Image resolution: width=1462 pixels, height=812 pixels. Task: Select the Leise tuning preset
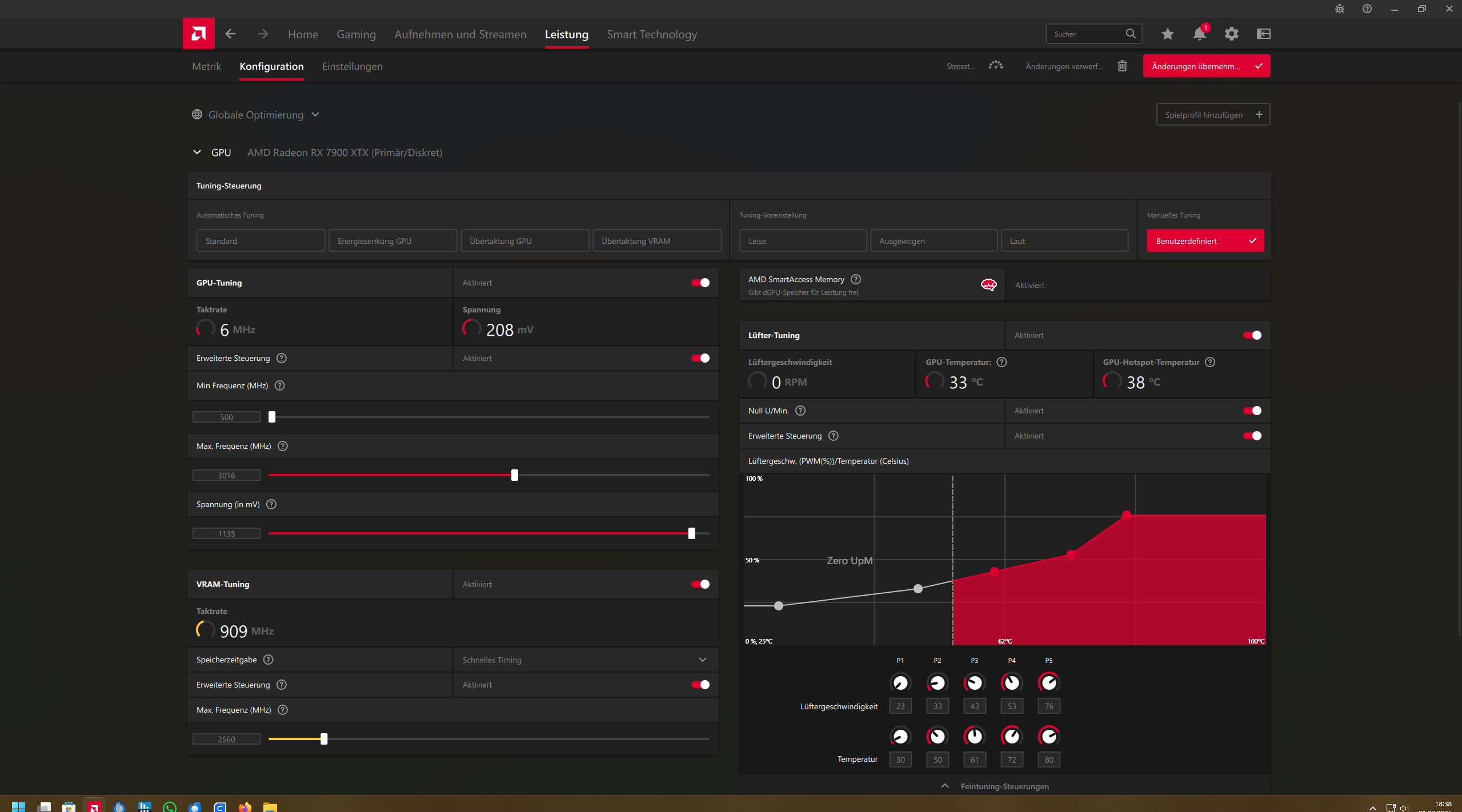click(802, 241)
